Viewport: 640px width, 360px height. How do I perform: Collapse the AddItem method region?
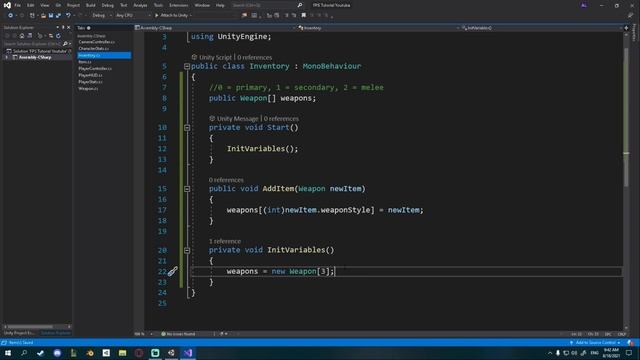187,189
